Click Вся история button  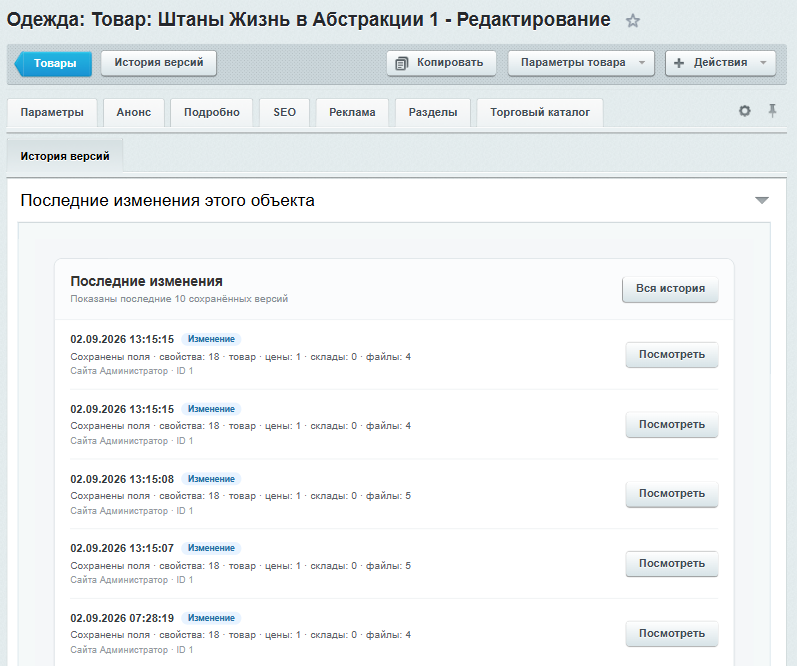(x=670, y=289)
